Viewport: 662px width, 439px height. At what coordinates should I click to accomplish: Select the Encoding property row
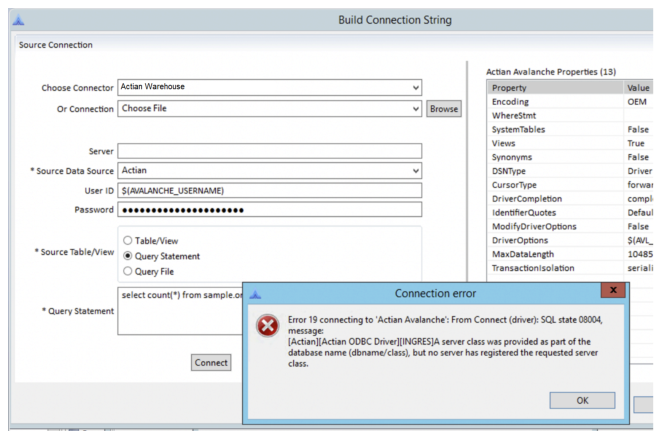click(554, 102)
